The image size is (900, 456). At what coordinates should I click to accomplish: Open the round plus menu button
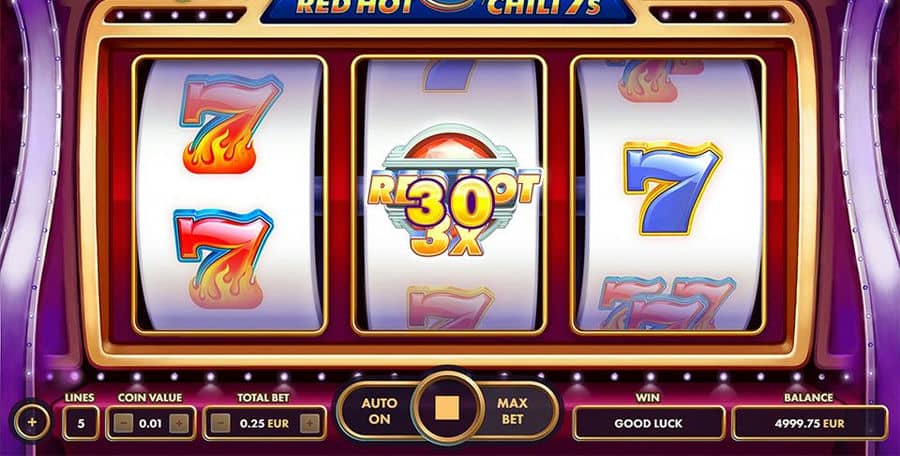(32, 422)
